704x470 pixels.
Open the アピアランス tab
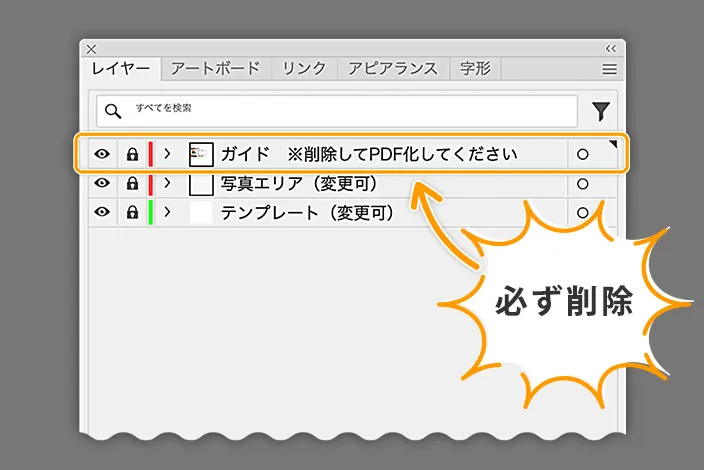click(393, 69)
